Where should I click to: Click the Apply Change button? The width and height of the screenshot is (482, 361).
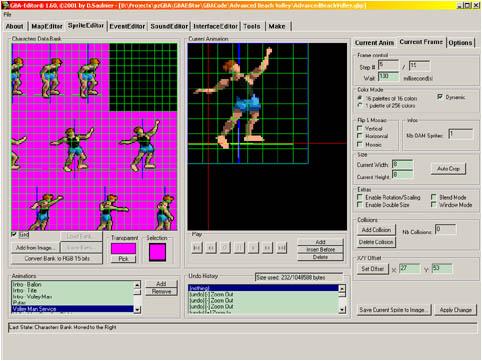pyautogui.click(x=455, y=310)
